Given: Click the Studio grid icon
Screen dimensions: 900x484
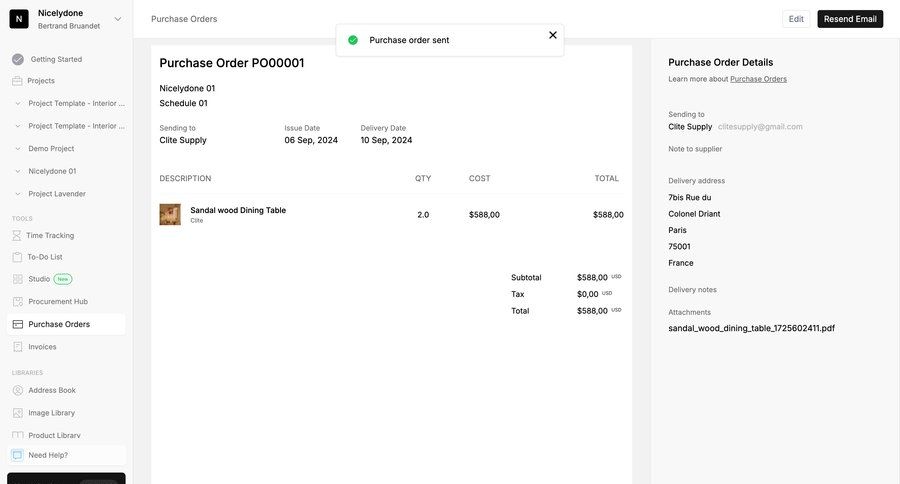Looking at the screenshot, I should coord(18,279).
